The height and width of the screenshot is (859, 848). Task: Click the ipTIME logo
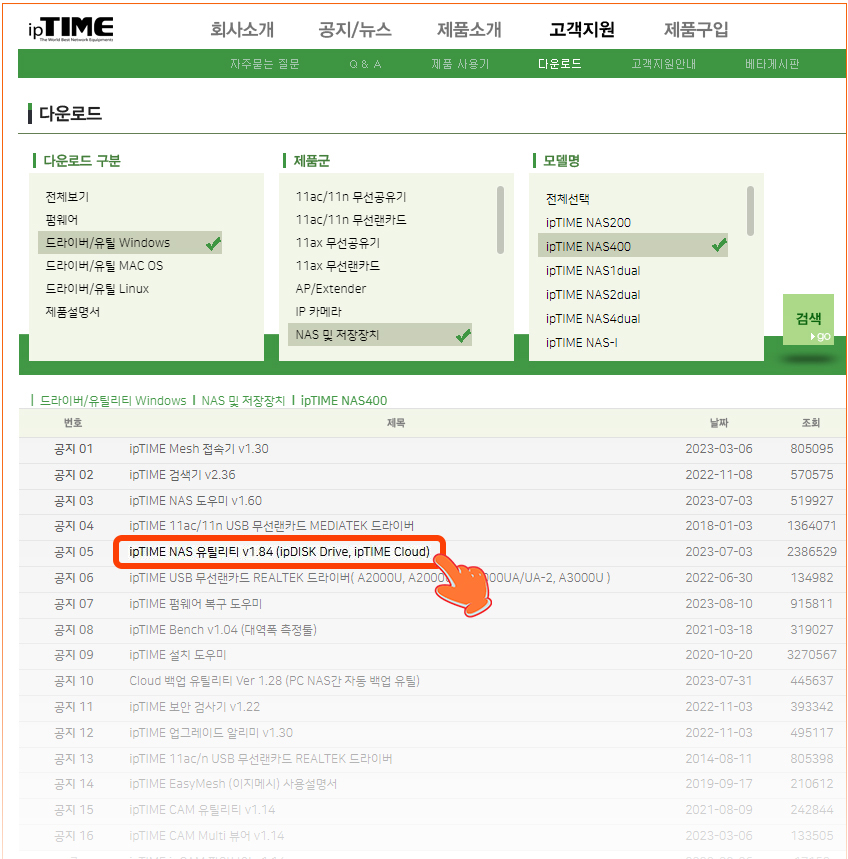tap(71, 29)
